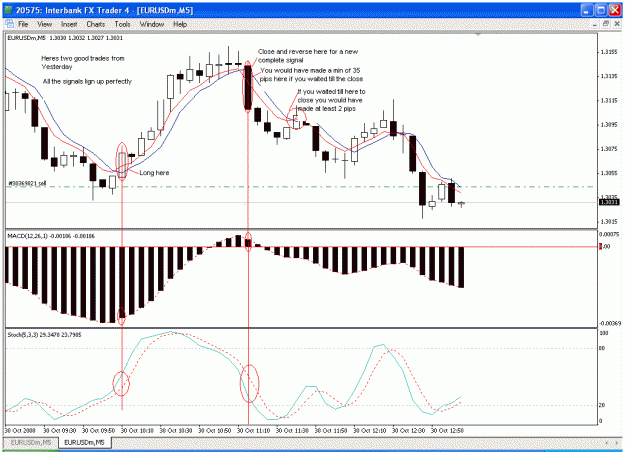The width and height of the screenshot is (625, 452).
Task: Open the Tools menu
Action: 122,24
